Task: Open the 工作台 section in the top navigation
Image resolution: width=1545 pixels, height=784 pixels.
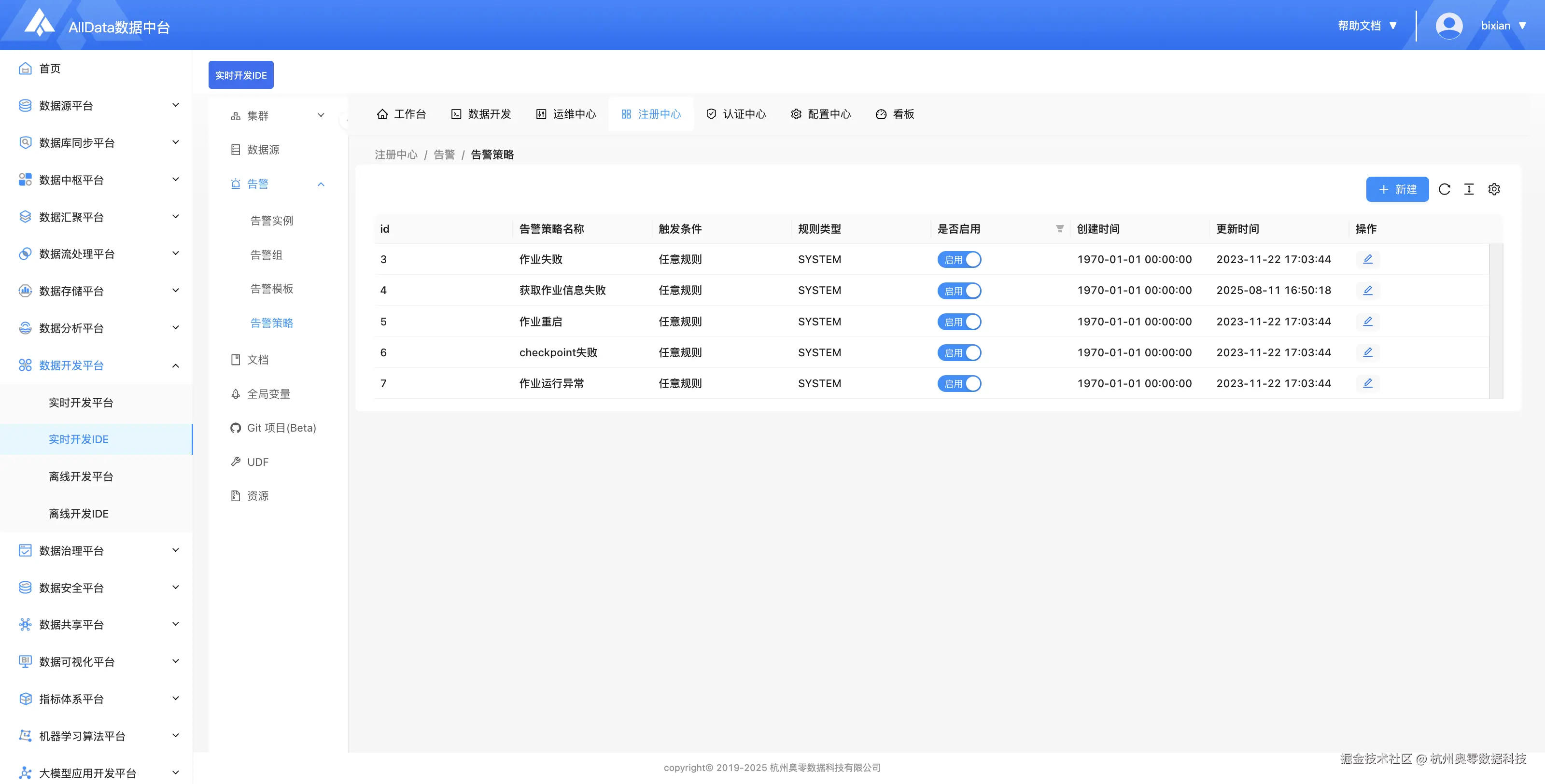Action: pos(402,114)
